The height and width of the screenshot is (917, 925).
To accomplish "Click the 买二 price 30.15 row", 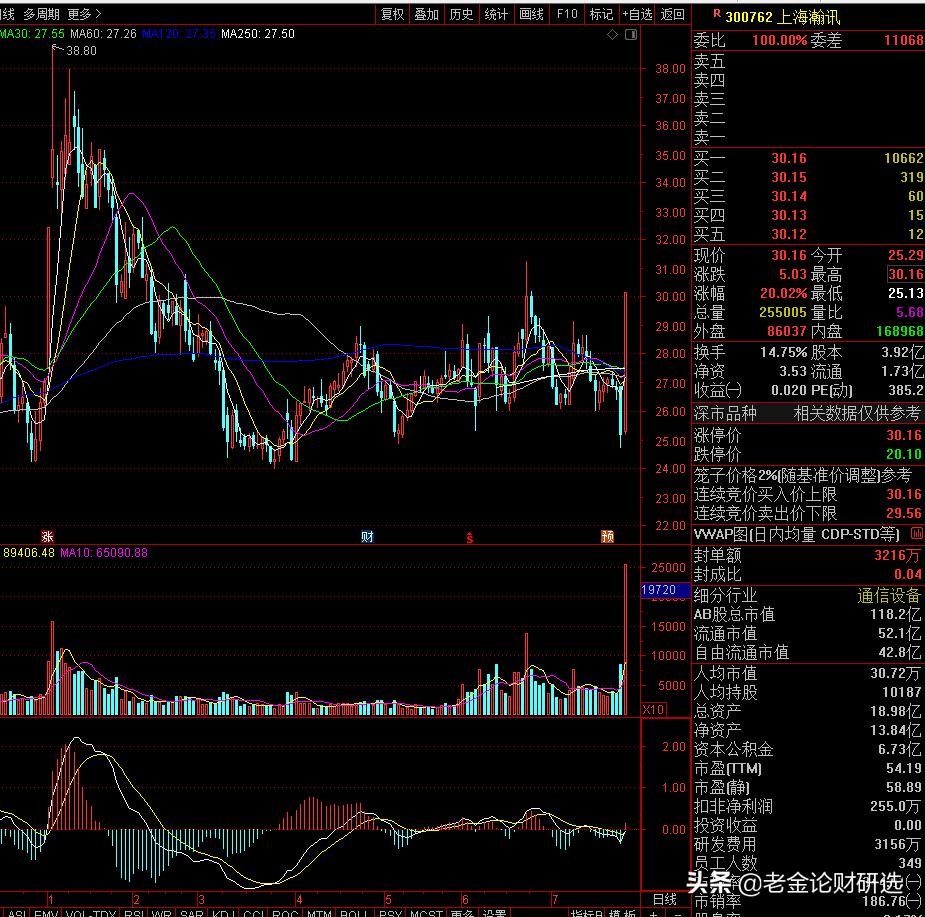I will coord(808,176).
